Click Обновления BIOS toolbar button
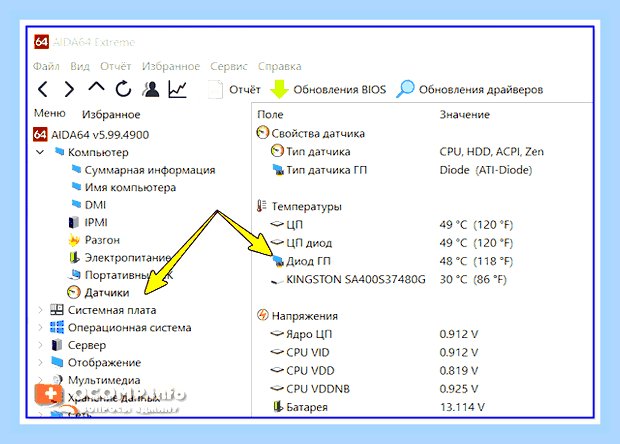This screenshot has height=444, width=620. click(340, 89)
